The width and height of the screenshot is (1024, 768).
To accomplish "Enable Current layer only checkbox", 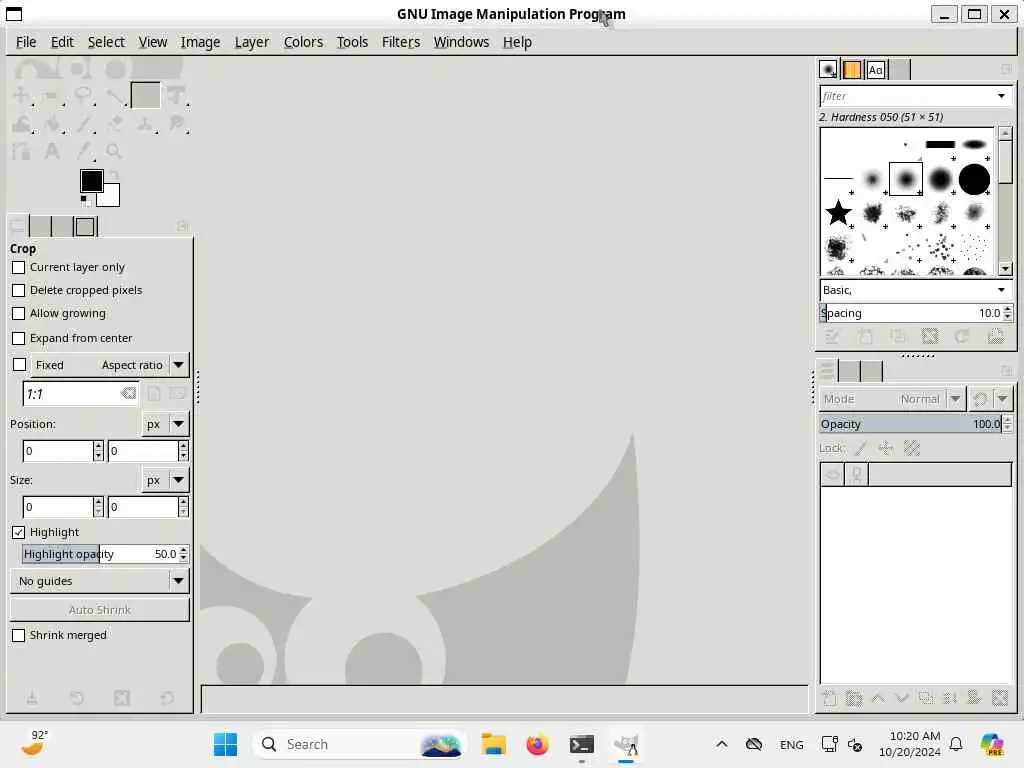I will [19, 268].
